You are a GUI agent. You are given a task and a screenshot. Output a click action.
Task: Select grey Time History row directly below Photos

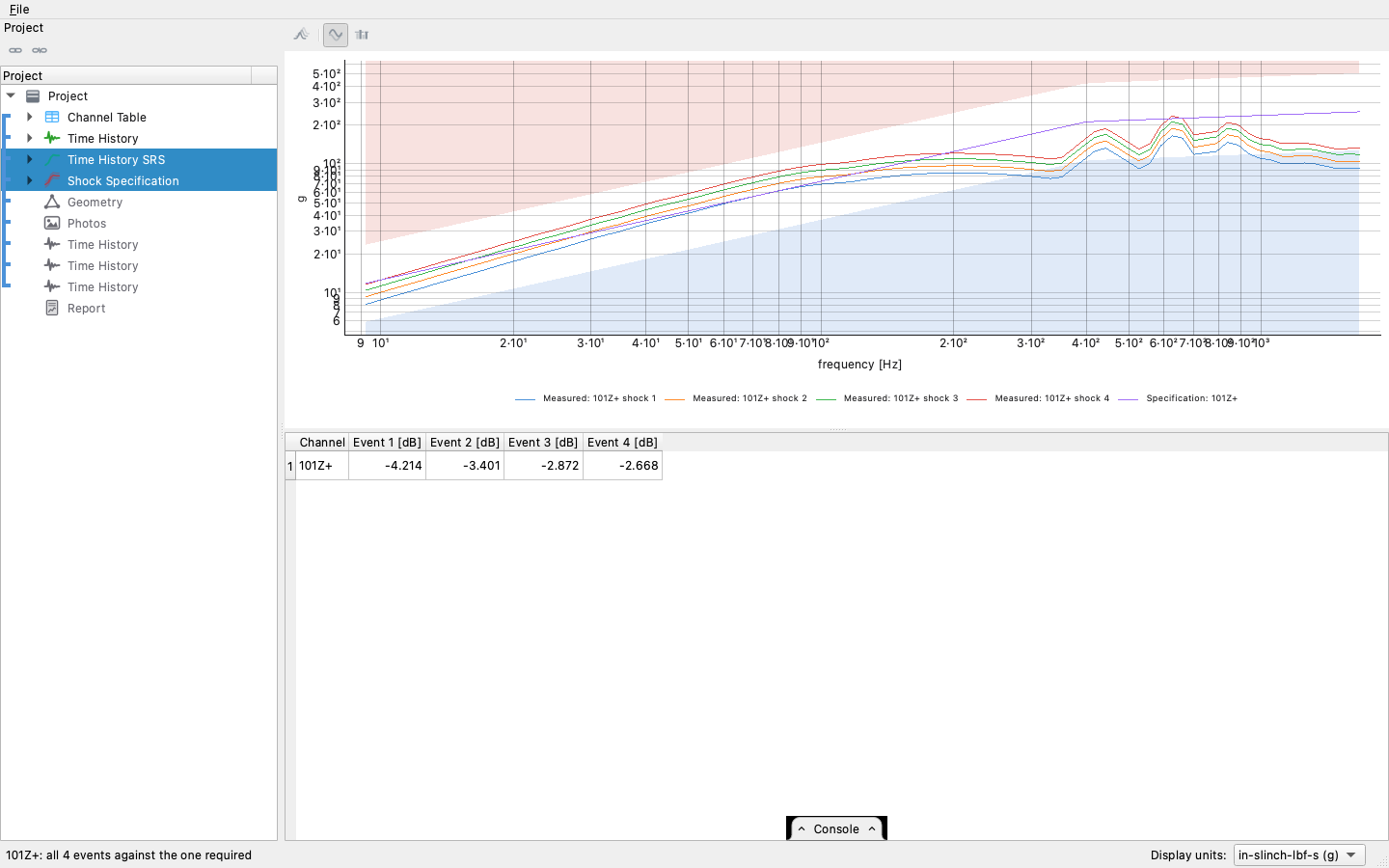click(139, 244)
